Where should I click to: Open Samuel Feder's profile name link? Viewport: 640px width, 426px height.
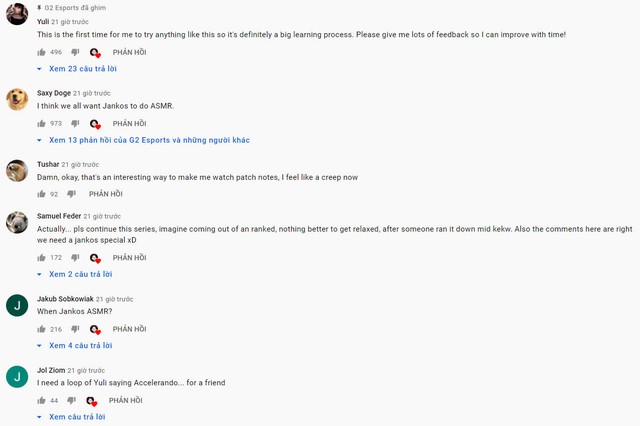click(x=59, y=216)
